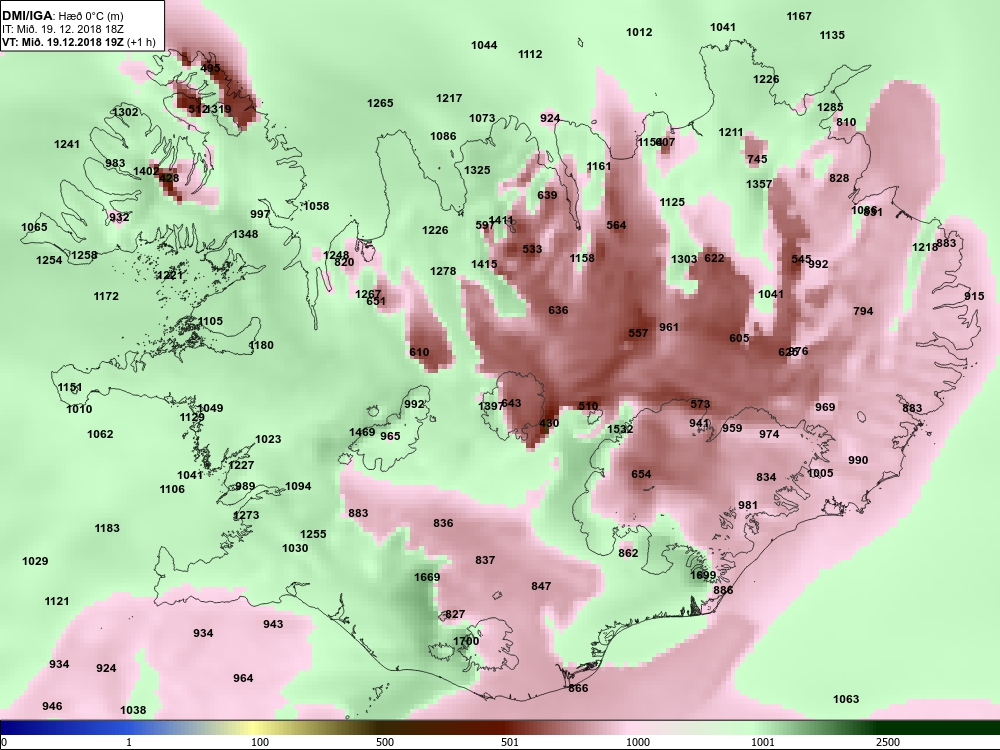Screen dimensions: 1000x750
Task: Select the IT time line reading 18Z
Action: 63,29
